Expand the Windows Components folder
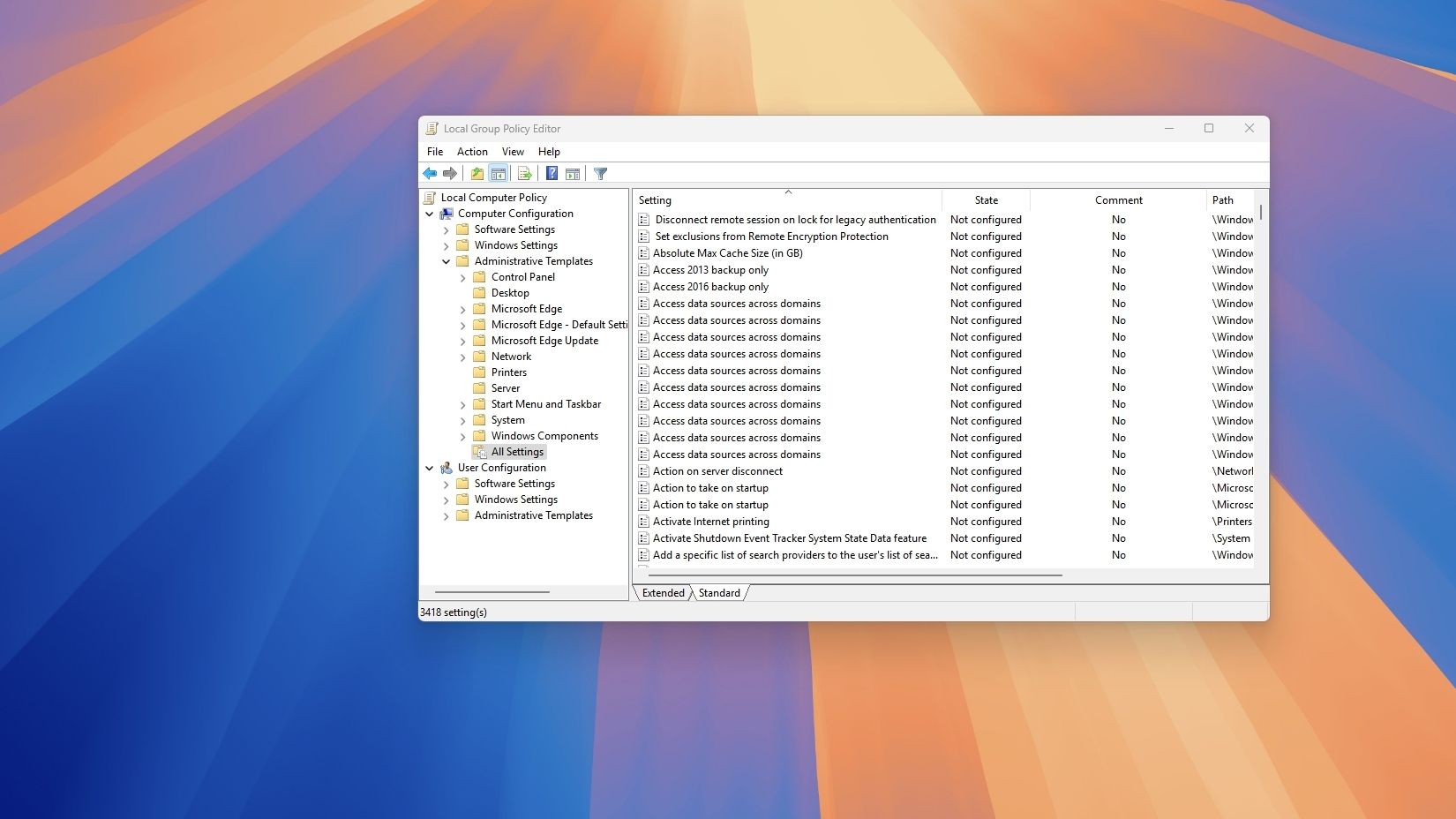Screen dimensions: 1456x819 (463, 436)
